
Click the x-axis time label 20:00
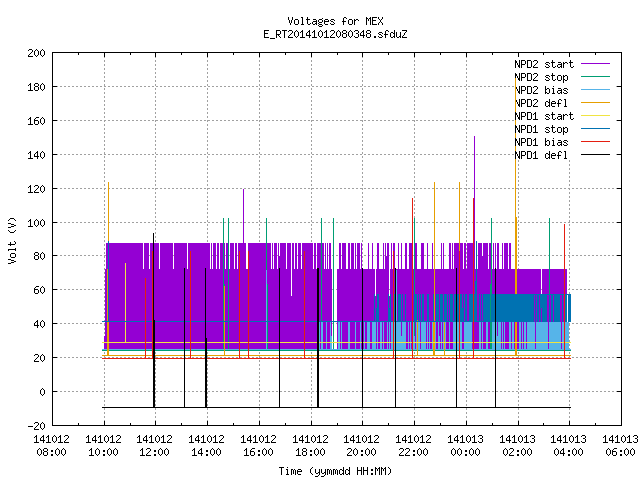[x=361, y=452]
